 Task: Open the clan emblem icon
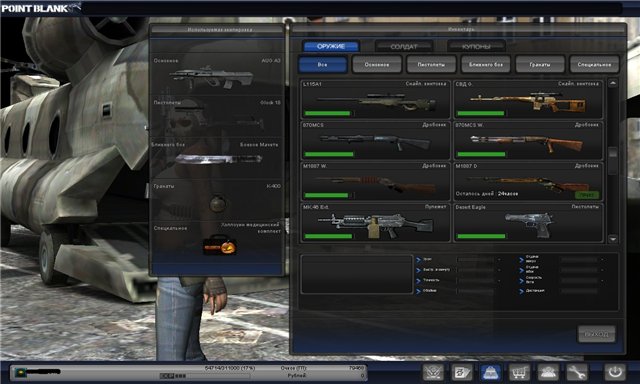coord(433,372)
